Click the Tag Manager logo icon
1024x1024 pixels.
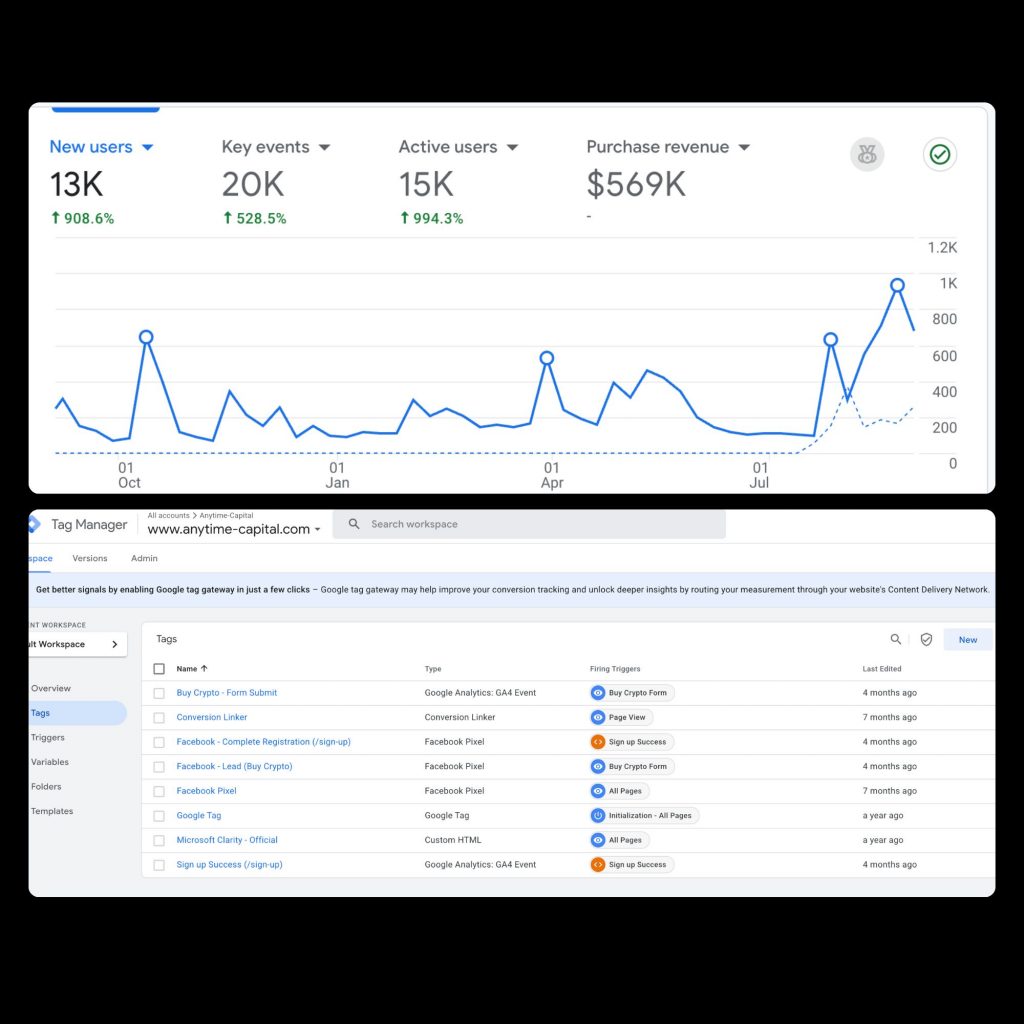pos(36,524)
